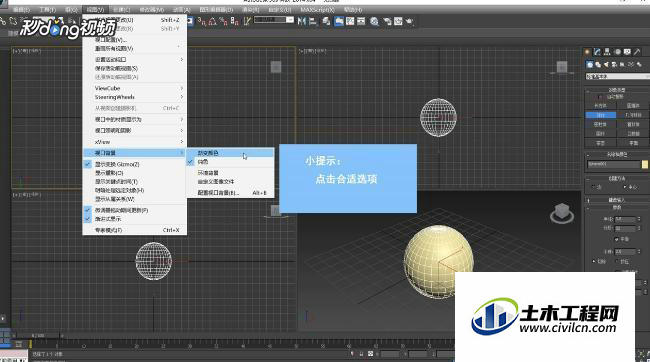Toggle Angle Snap in the main toolbar
Screen dimensions: 650x362
click(x=212, y=21)
